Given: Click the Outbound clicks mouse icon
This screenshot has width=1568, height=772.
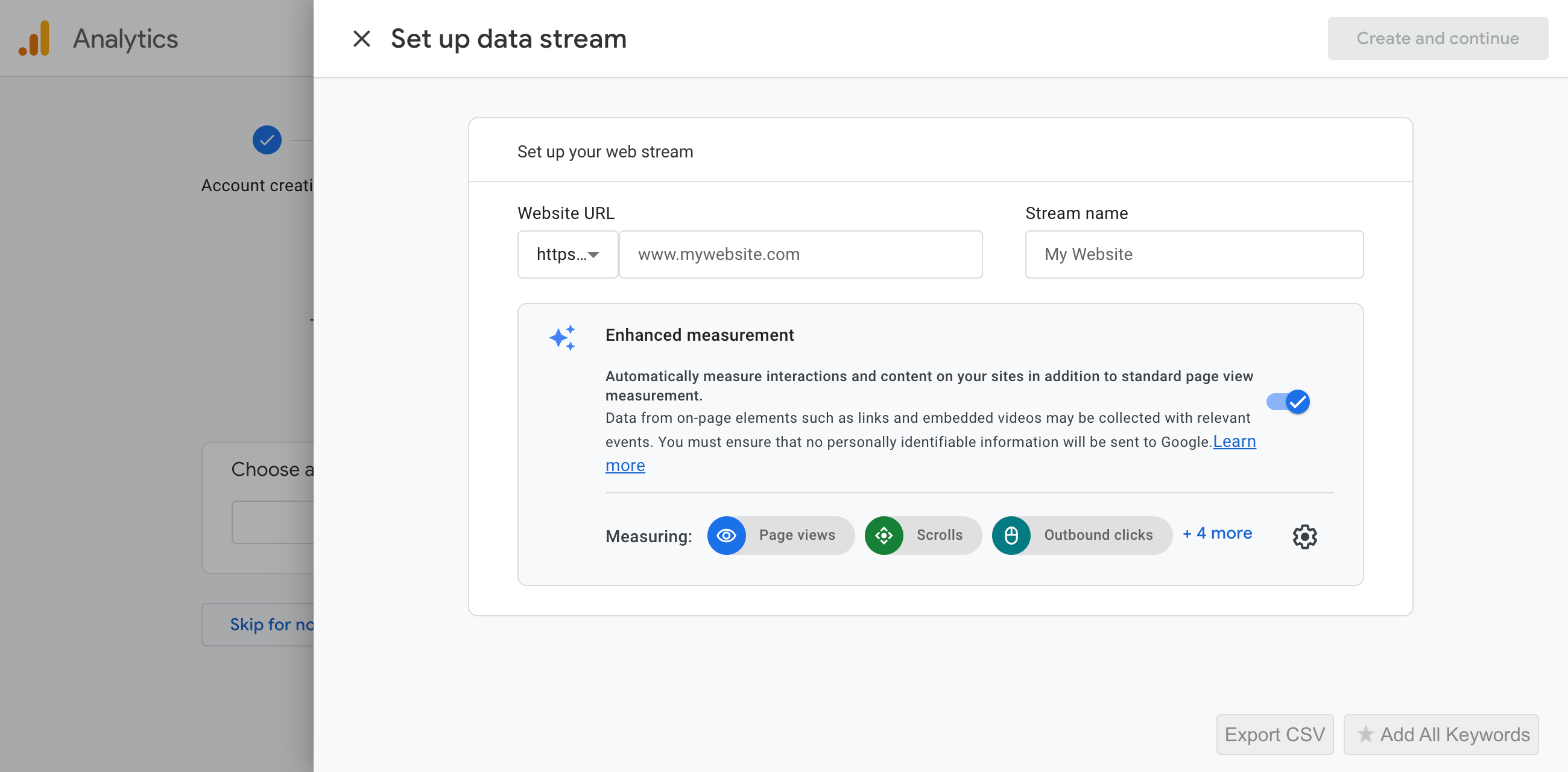Looking at the screenshot, I should [1011, 536].
